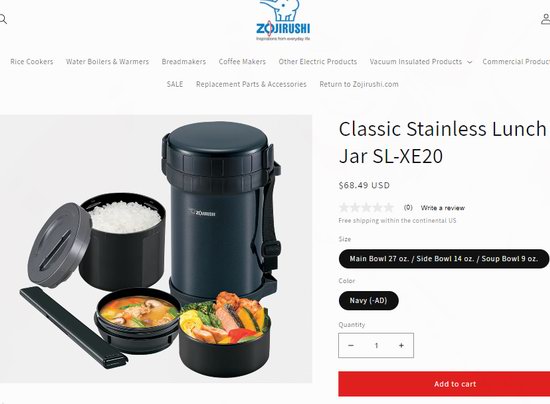This screenshot has width=550, height=404.
Task: Open the account profile icon
Action: pos(546,19)
